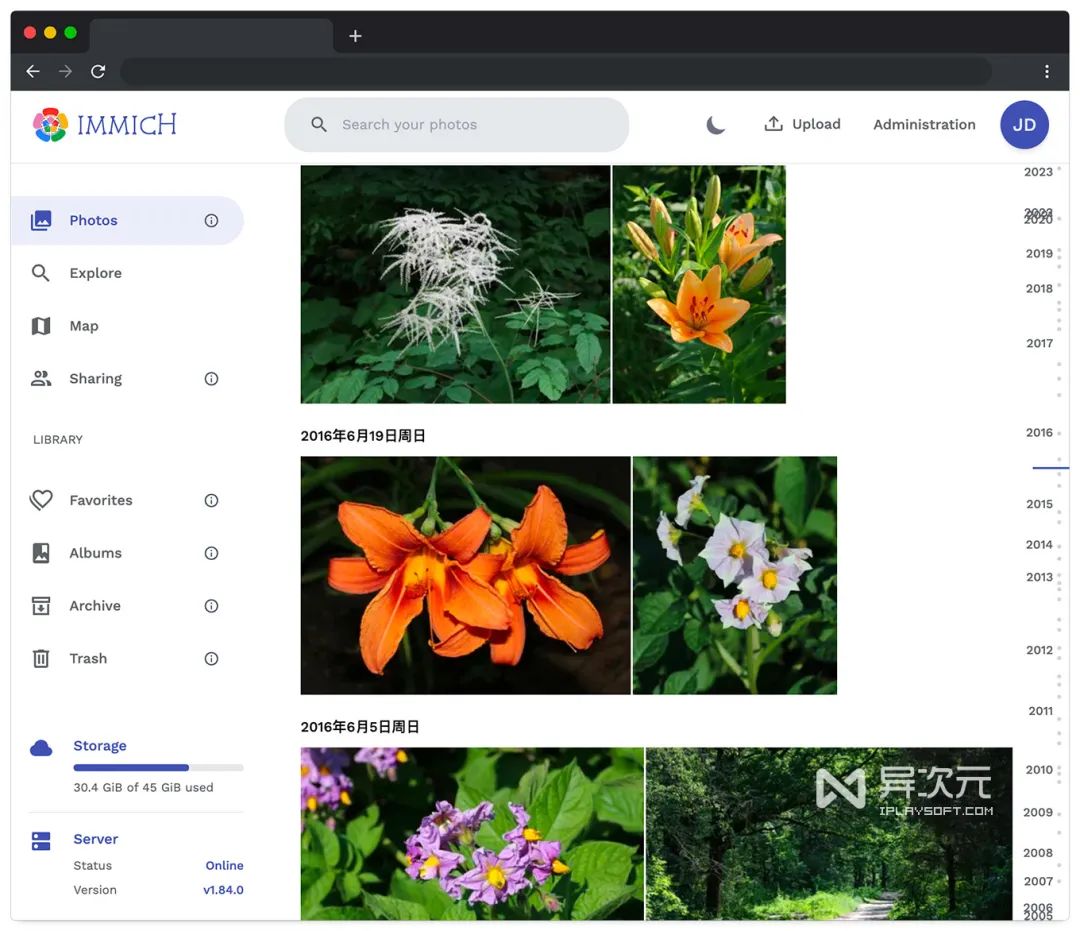
Task: Go back with the browser back arrow
Action: point(33,71)
